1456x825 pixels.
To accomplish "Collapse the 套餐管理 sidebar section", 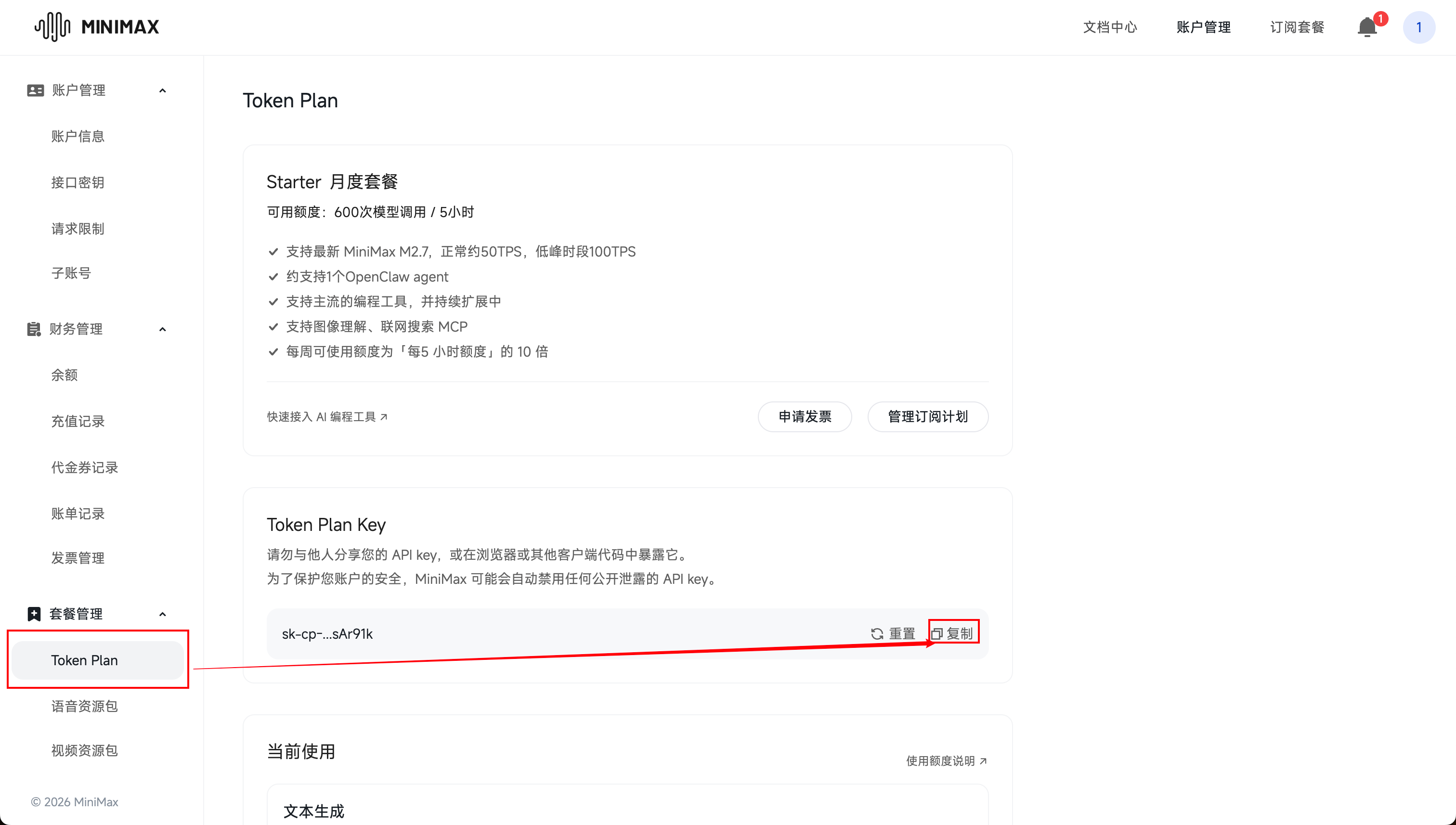I will click(163, 614).
